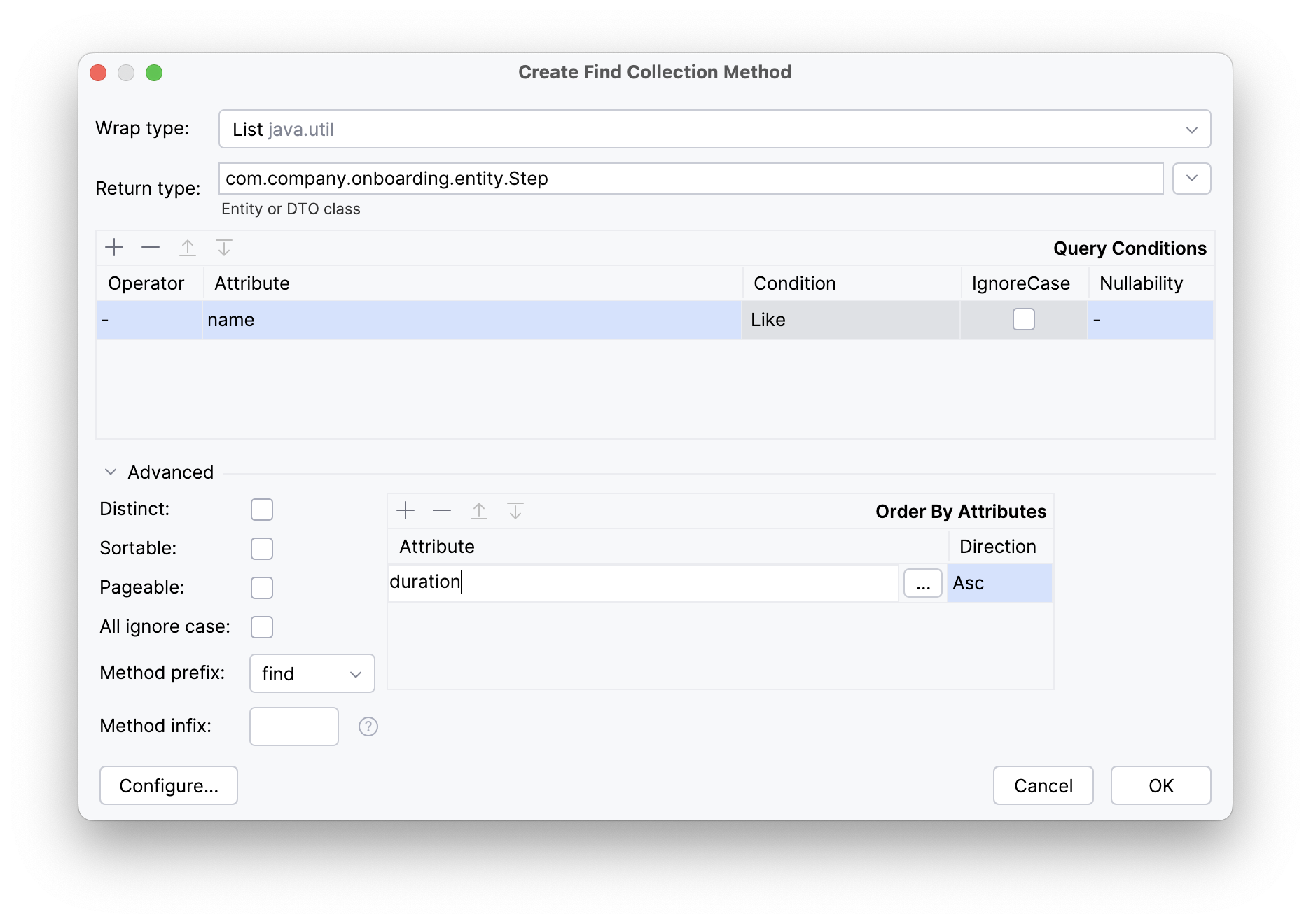The height and width of the screenshot is (924, 1311).
Task: Remove the selected query condition
Action: tap(151, 247)
